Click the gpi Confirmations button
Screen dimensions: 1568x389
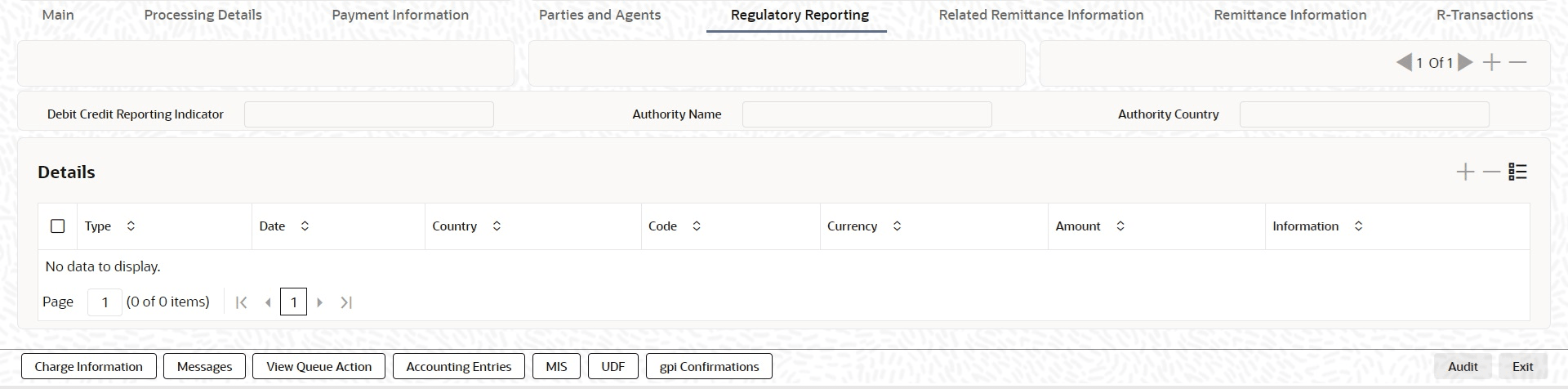(x=709, y=367)
